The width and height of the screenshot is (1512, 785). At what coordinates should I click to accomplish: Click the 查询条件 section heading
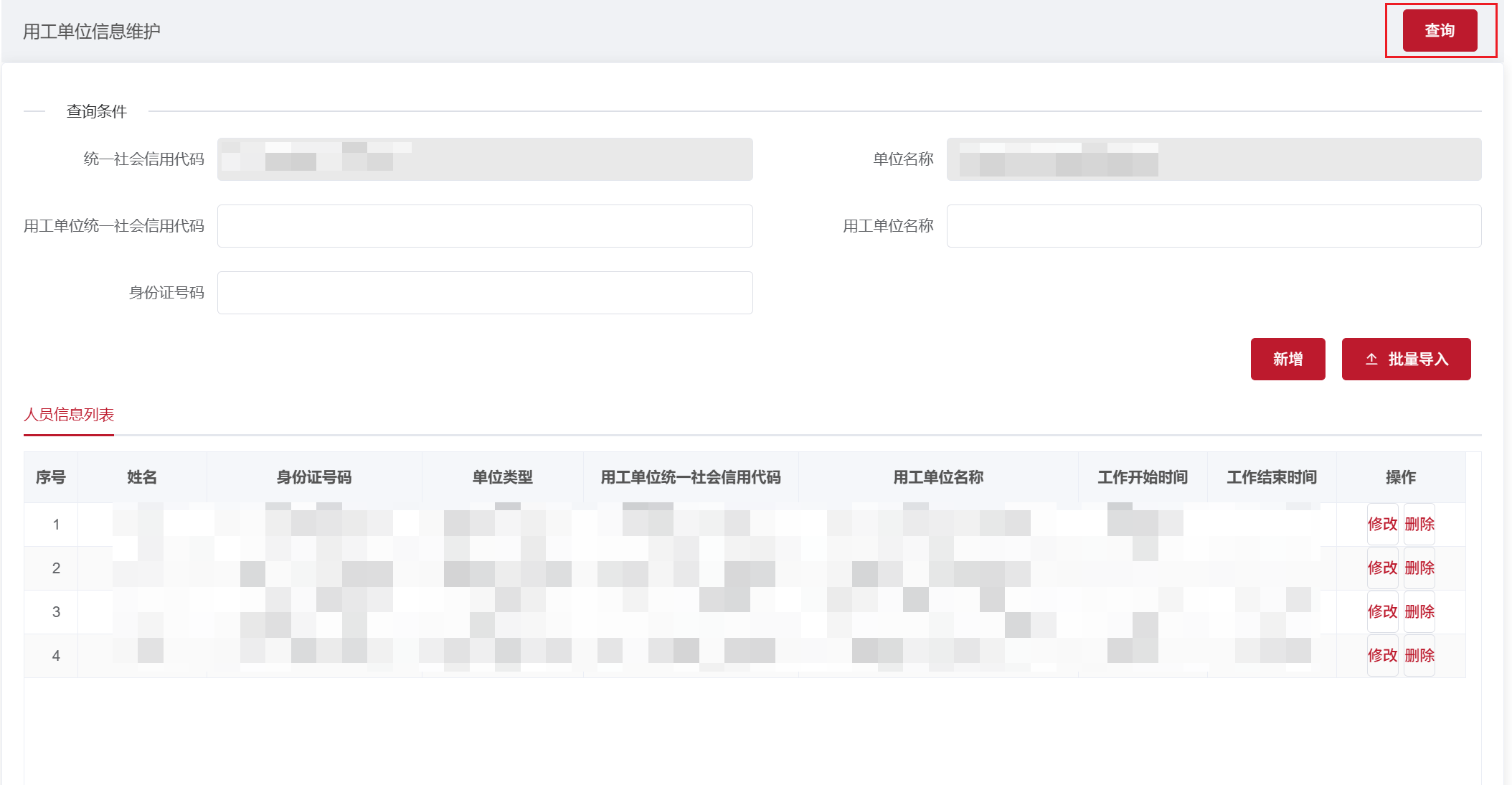97,112
